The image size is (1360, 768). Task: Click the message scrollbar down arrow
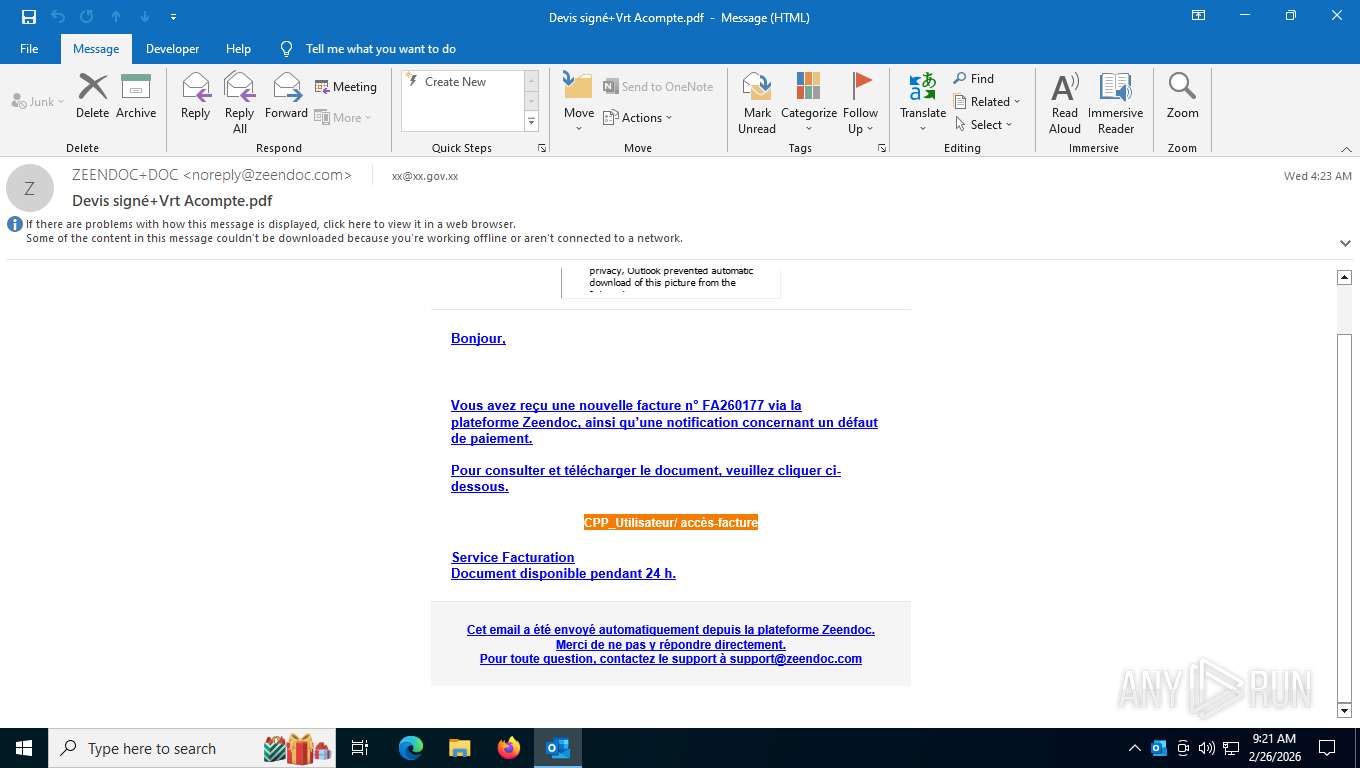[1344, 710]
